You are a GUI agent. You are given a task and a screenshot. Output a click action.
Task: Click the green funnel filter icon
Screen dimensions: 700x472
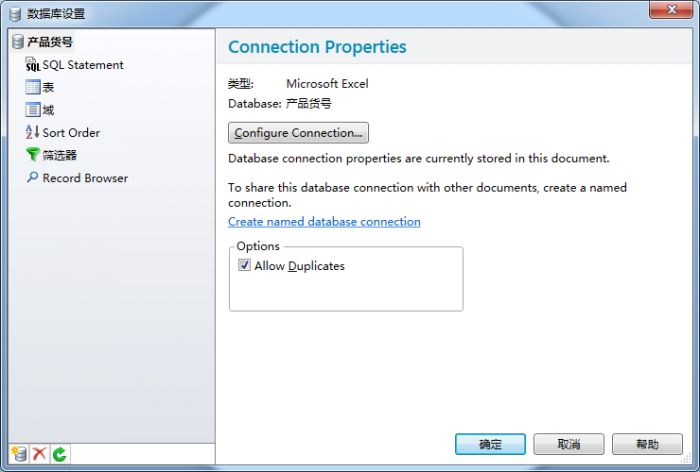(32, 155)
